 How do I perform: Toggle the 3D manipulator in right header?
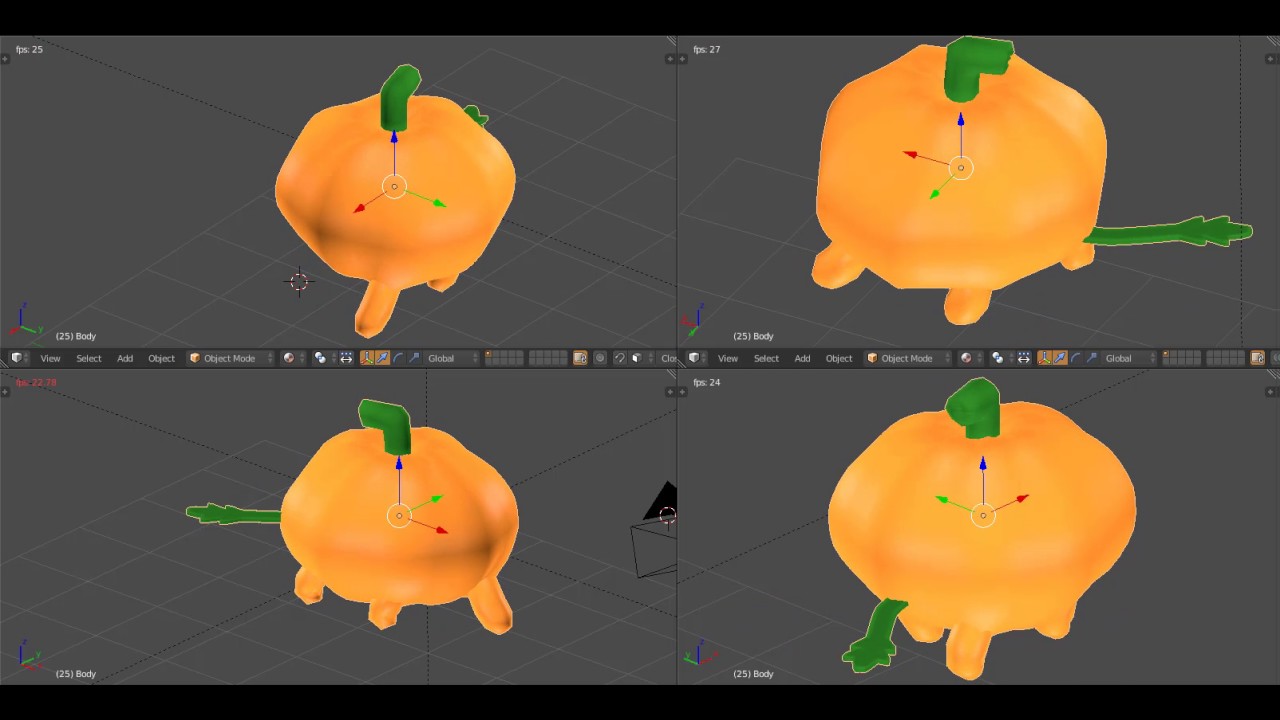pyautogui.click(x=1045, y=358)
